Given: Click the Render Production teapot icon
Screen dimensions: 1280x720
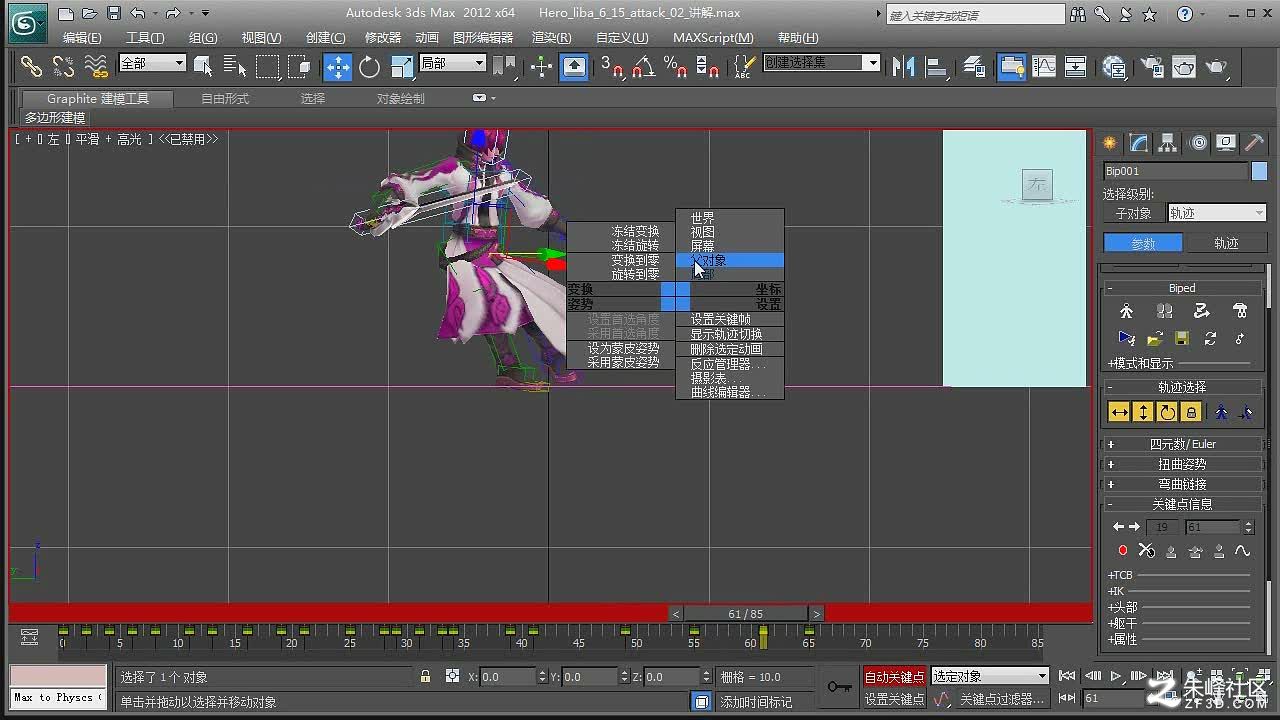Looking at the screenshot, I should [x=1215, y=66].
